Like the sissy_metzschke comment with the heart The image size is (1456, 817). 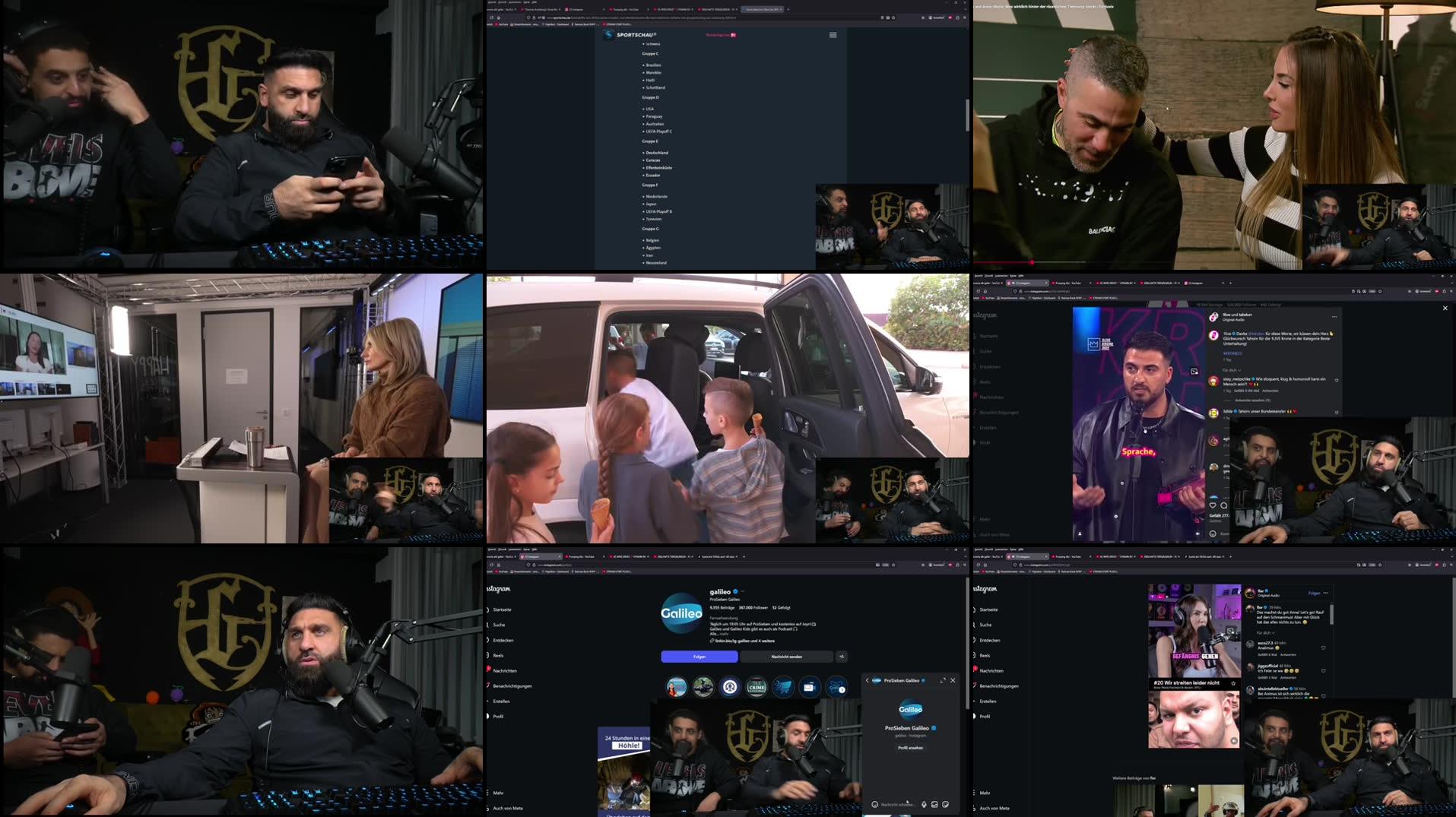1337,380
